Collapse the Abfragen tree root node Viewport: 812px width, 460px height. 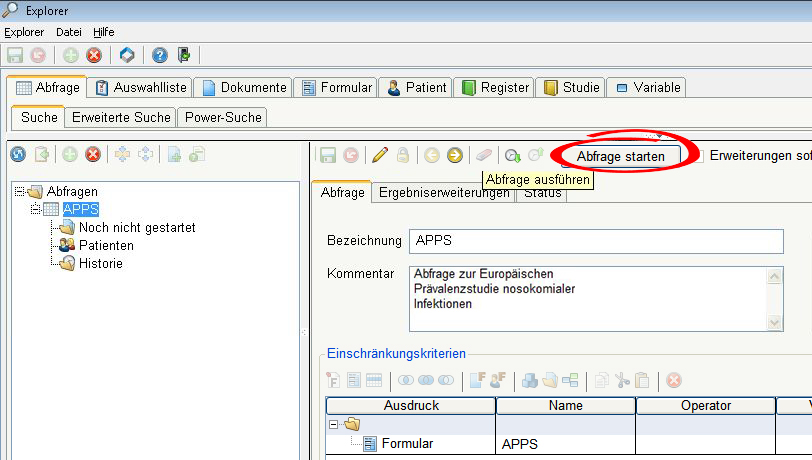[19, 192]
